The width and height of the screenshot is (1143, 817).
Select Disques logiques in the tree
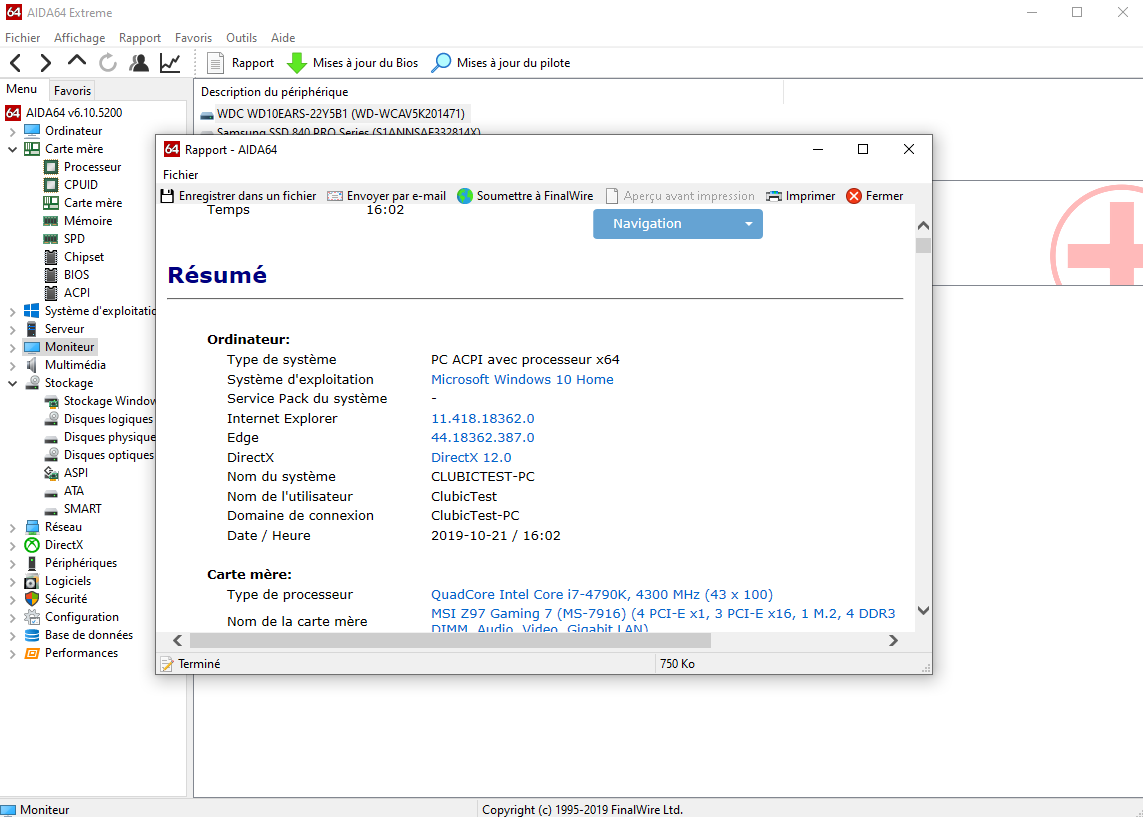pyautogui.click(x=108, y=419)
